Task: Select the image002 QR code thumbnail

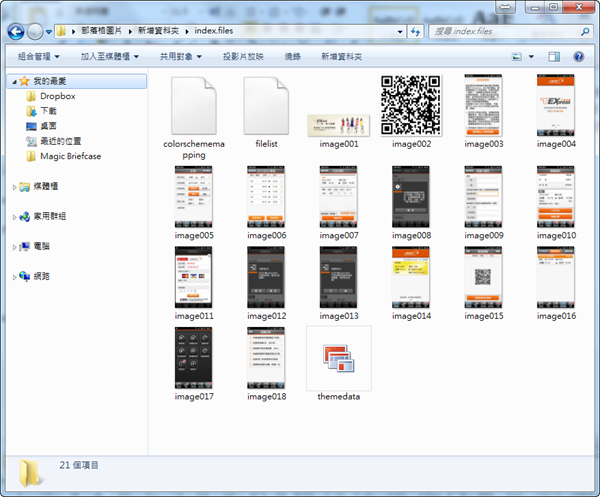Action: pyautogui.click(x=410, y=105)
